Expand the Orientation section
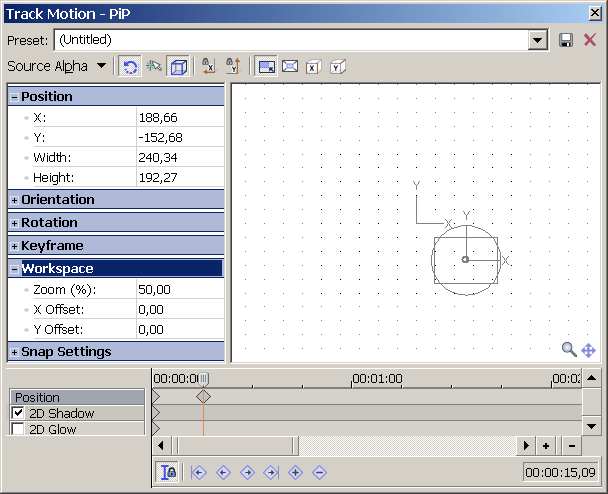Viewport: 608px width, 494px height. point(15,200)
